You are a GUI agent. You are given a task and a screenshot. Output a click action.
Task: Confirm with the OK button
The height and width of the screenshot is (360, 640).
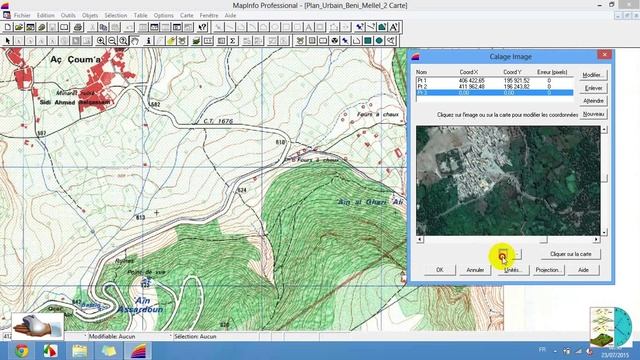440,270
